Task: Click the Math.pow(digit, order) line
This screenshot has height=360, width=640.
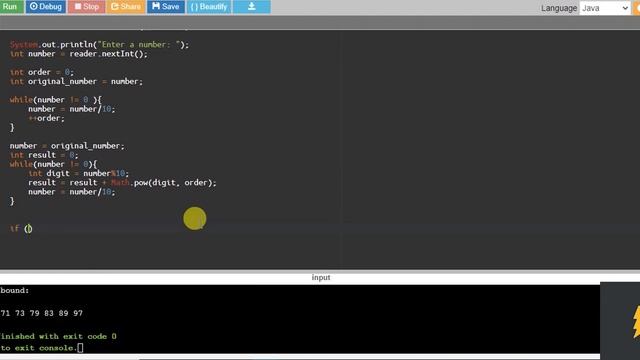Action: [x=122, y=182]
